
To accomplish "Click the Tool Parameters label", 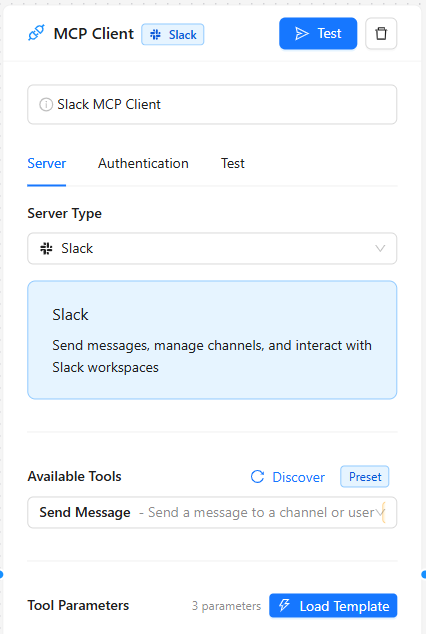I will pos(78,606).
